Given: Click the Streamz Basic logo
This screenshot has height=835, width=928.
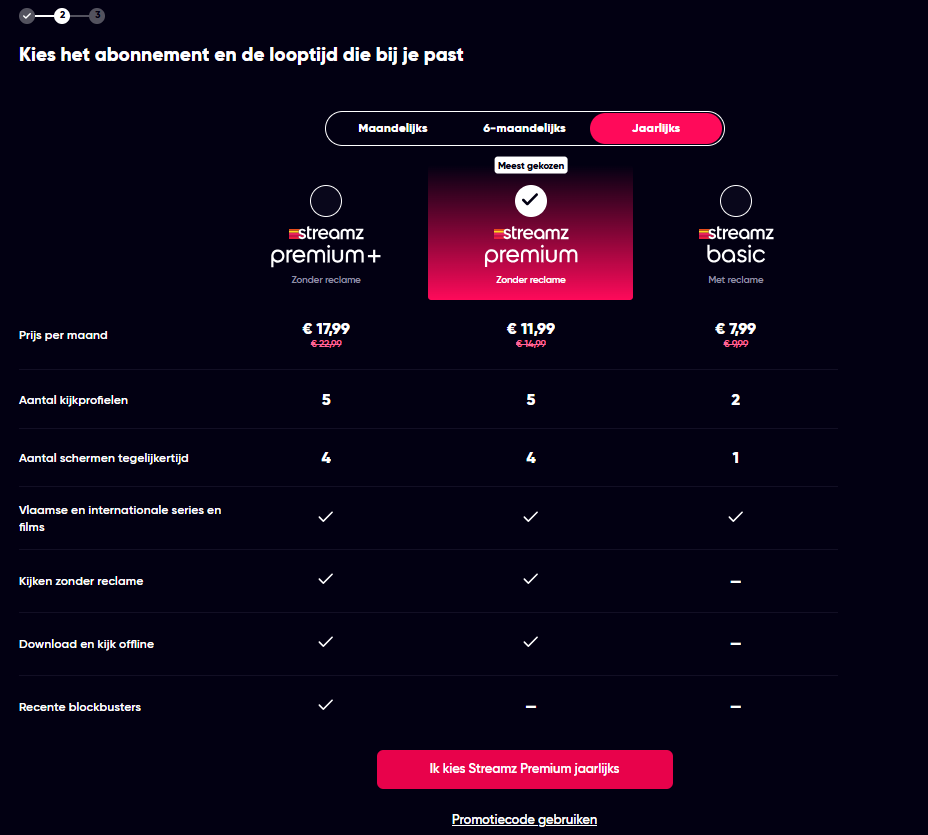Looking at the screenshot, I should tap(736, 246).
